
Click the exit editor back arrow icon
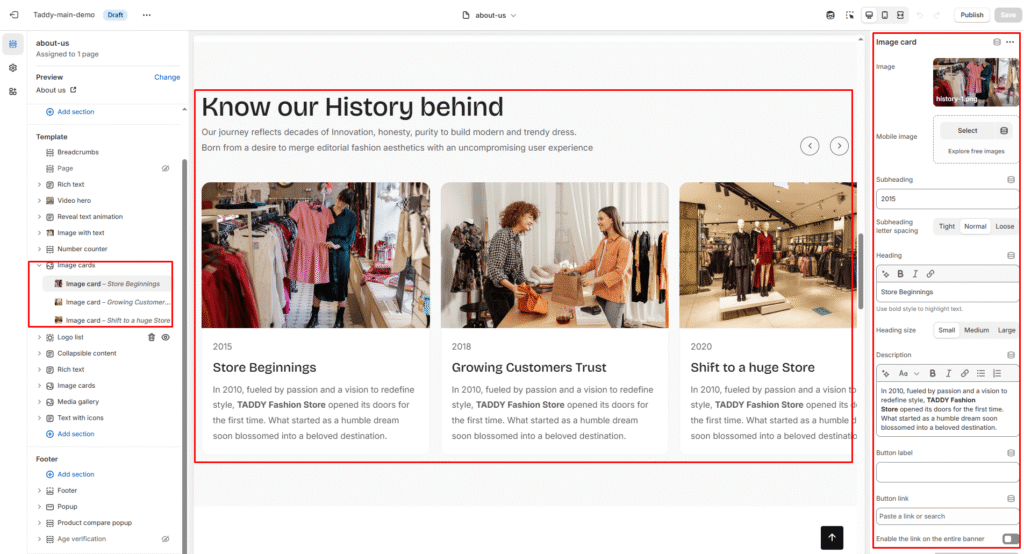[13, 15]
